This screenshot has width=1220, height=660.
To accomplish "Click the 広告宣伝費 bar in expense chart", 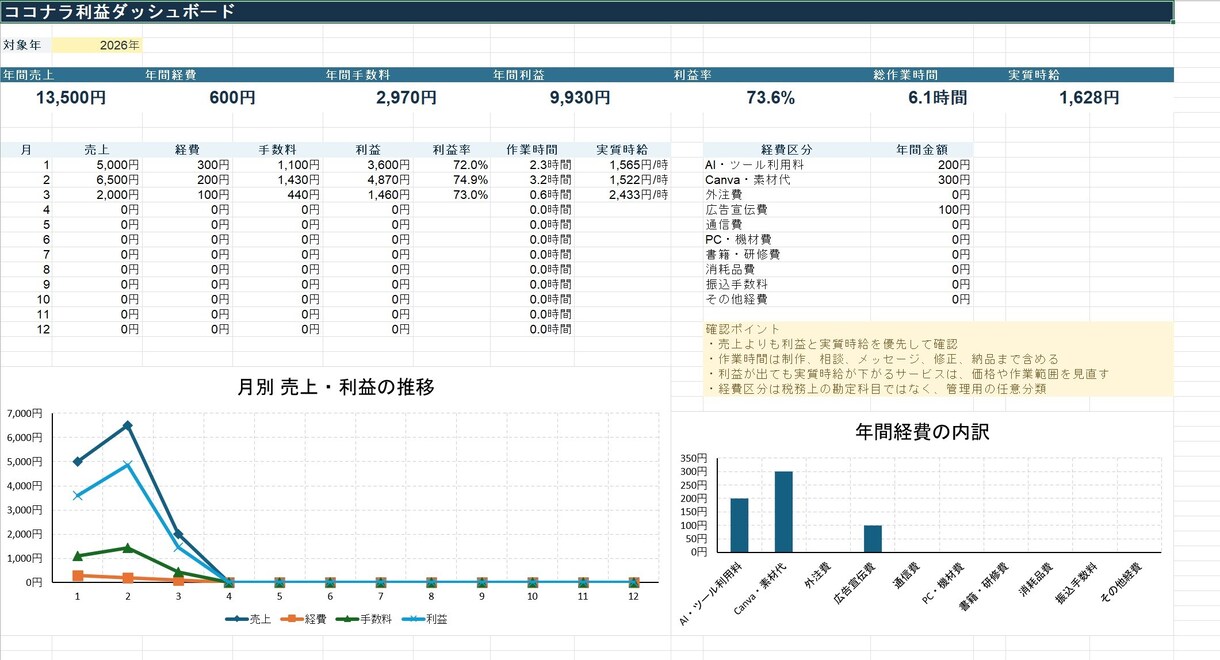I will click(873, 539).
